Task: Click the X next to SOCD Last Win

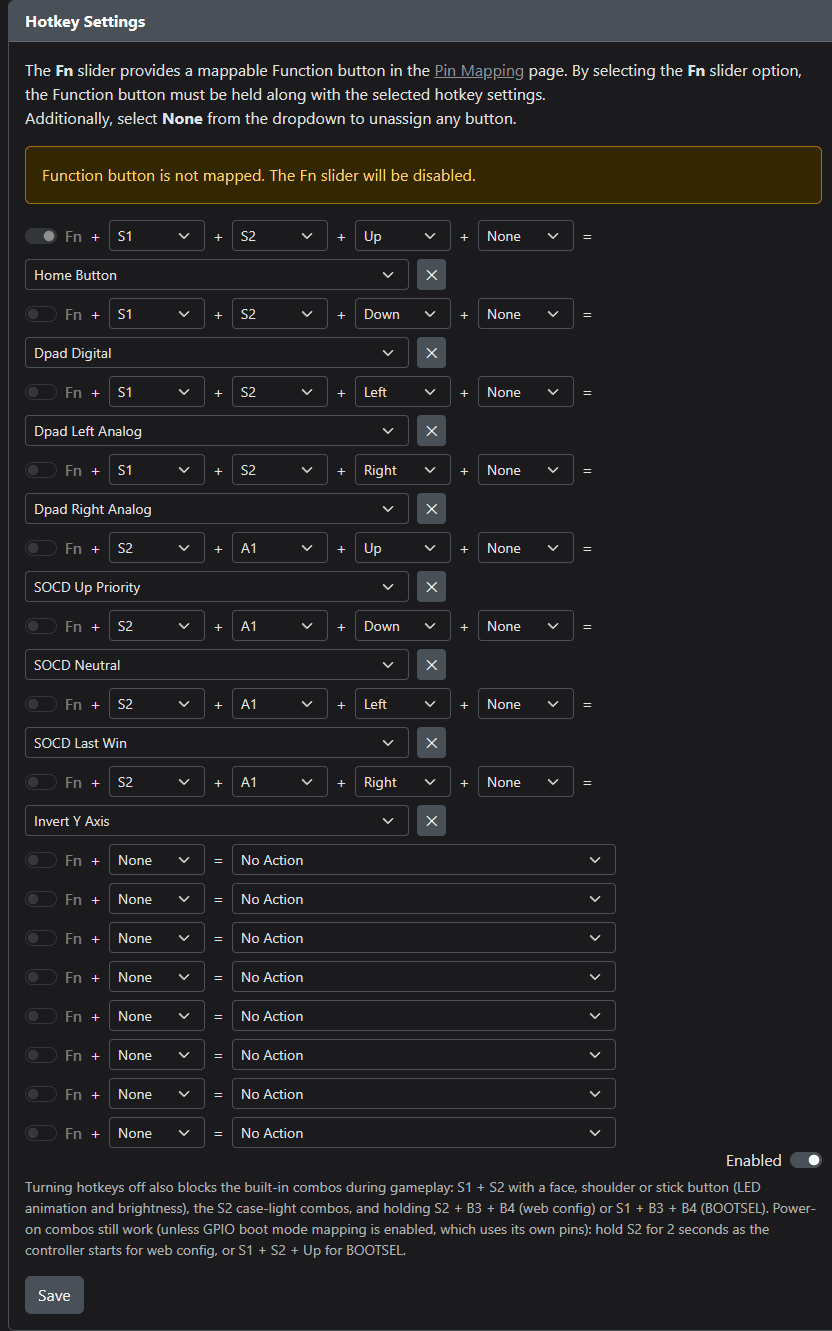Action: 431,743
